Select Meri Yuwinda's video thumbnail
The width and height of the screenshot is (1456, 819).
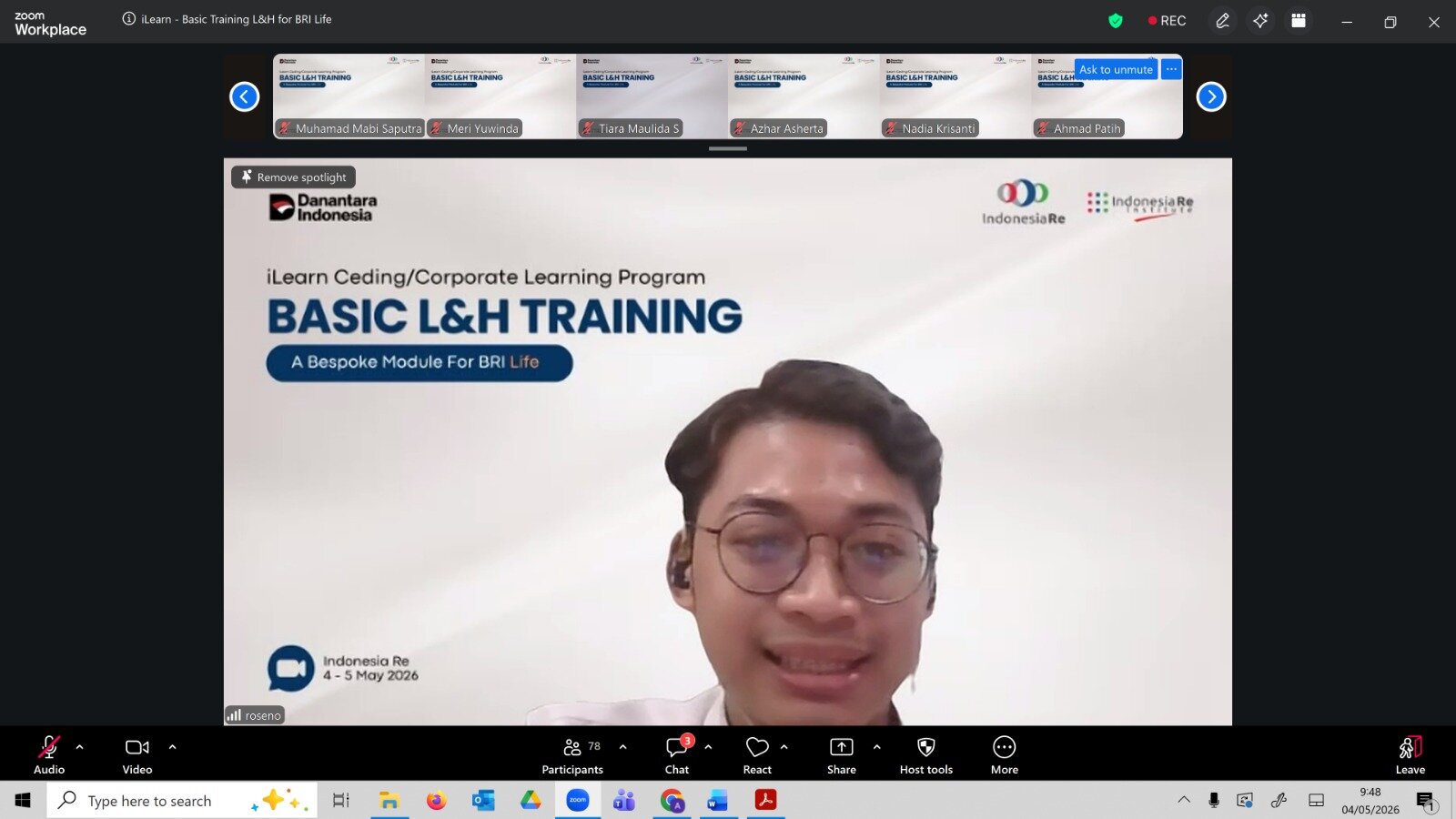coord(500,96)
